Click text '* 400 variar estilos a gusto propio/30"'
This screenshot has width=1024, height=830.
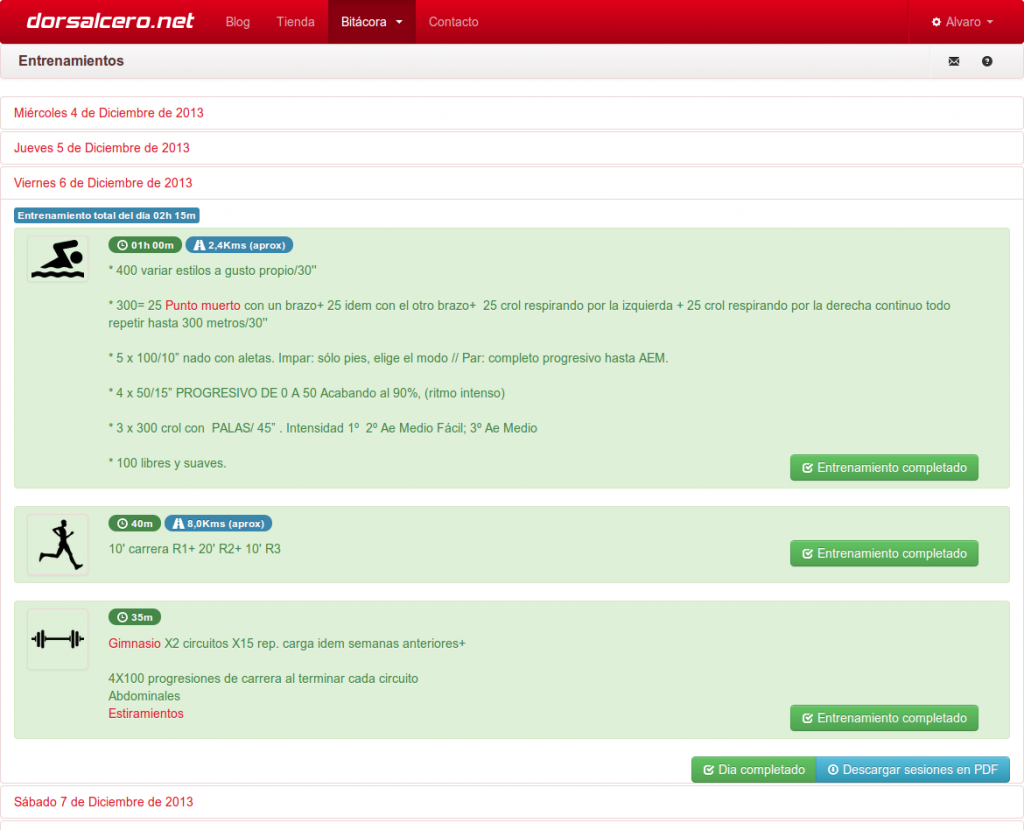click(x=212, y=271)
